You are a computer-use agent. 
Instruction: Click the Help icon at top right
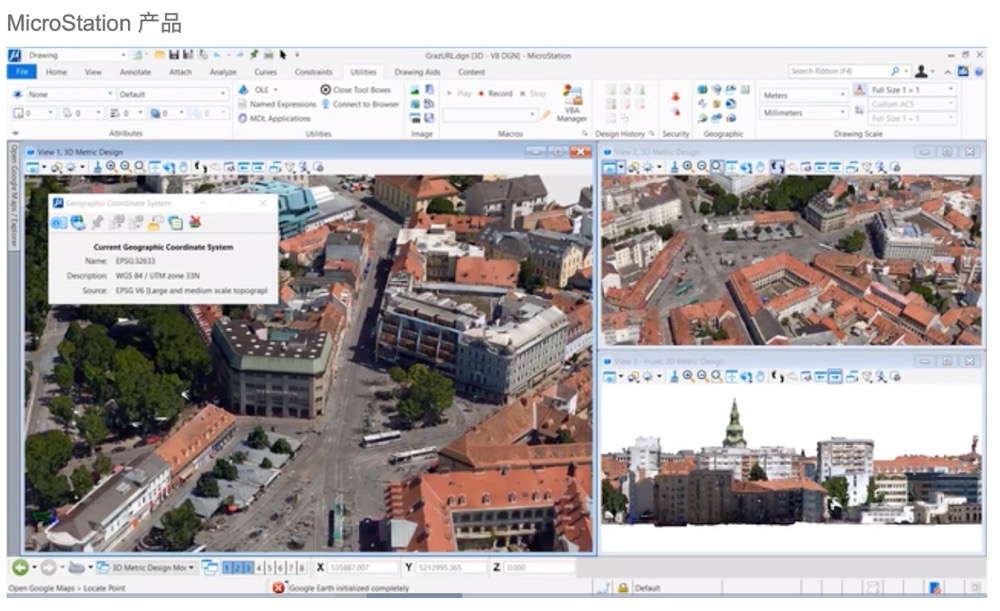coord(978,71)
